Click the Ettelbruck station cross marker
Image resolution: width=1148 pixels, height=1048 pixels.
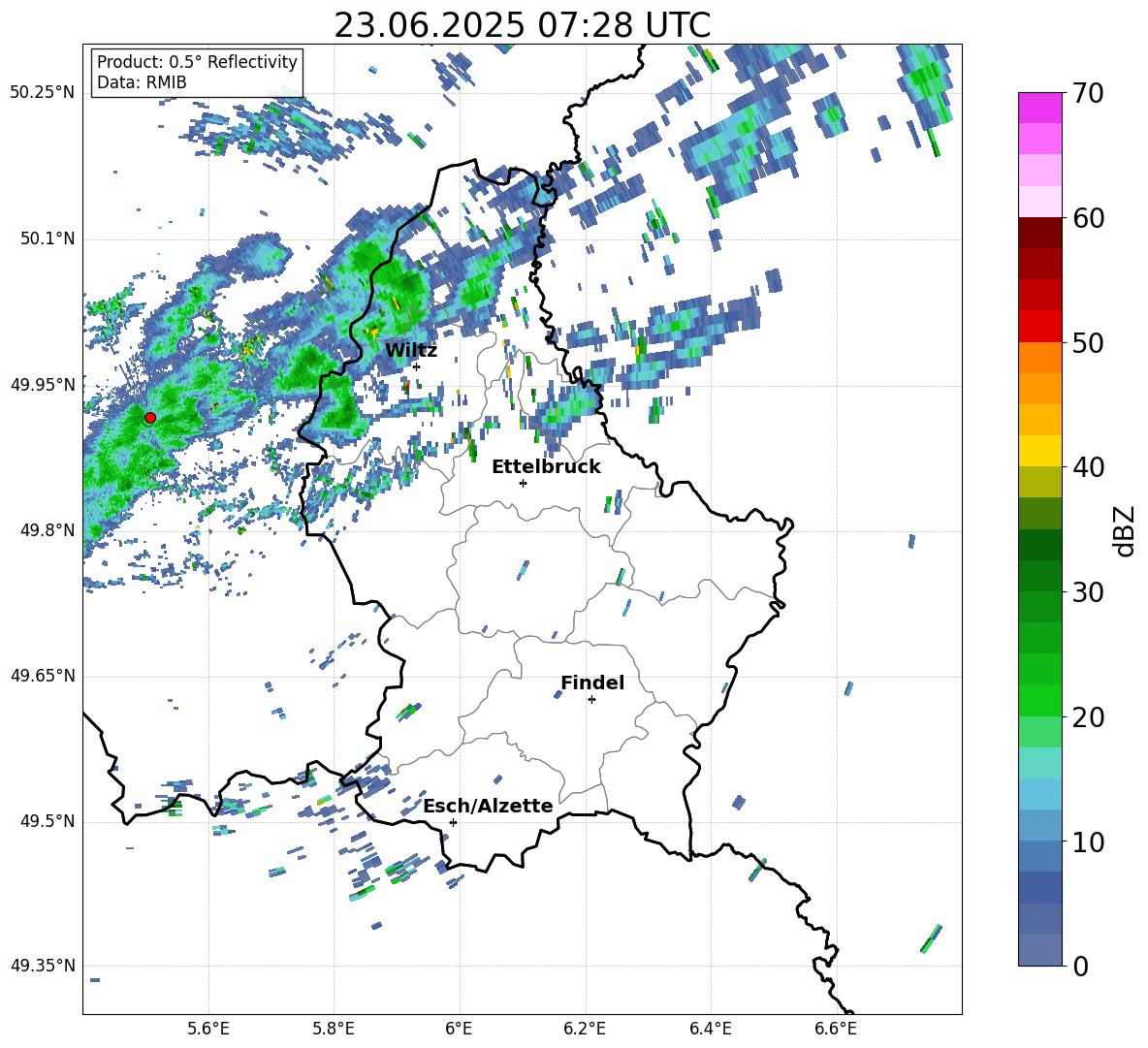click(x=523, y=483)
